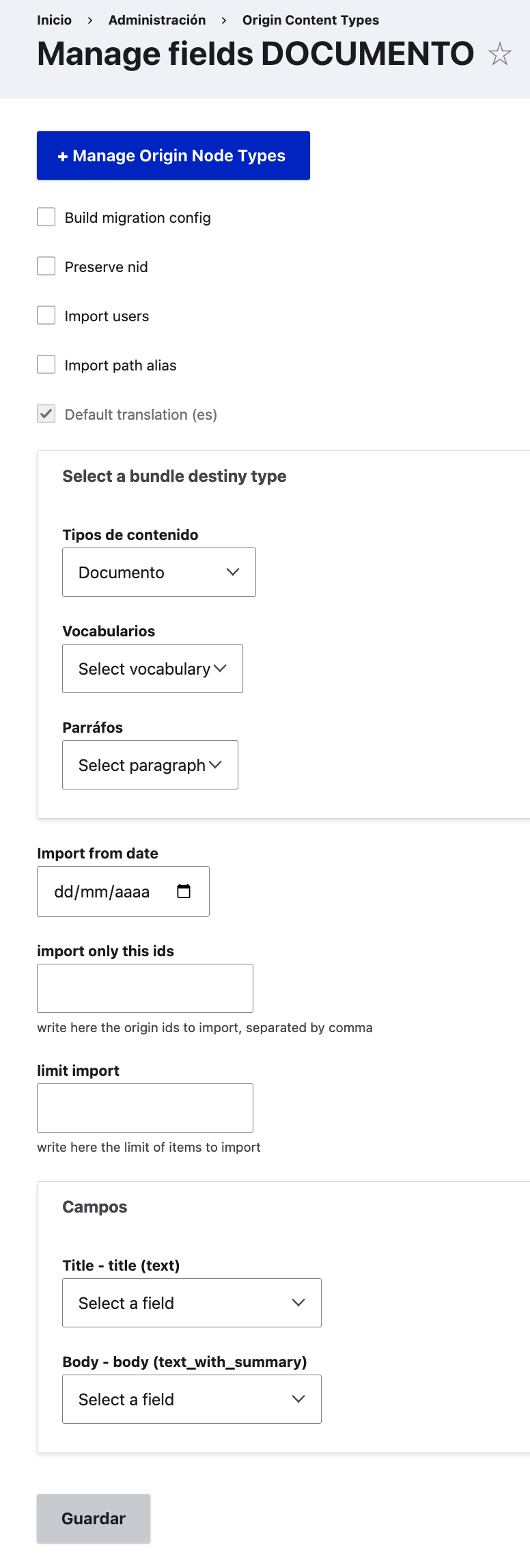
Task: Click Manage Origin Node Types button
Action: tap(173, 156)
